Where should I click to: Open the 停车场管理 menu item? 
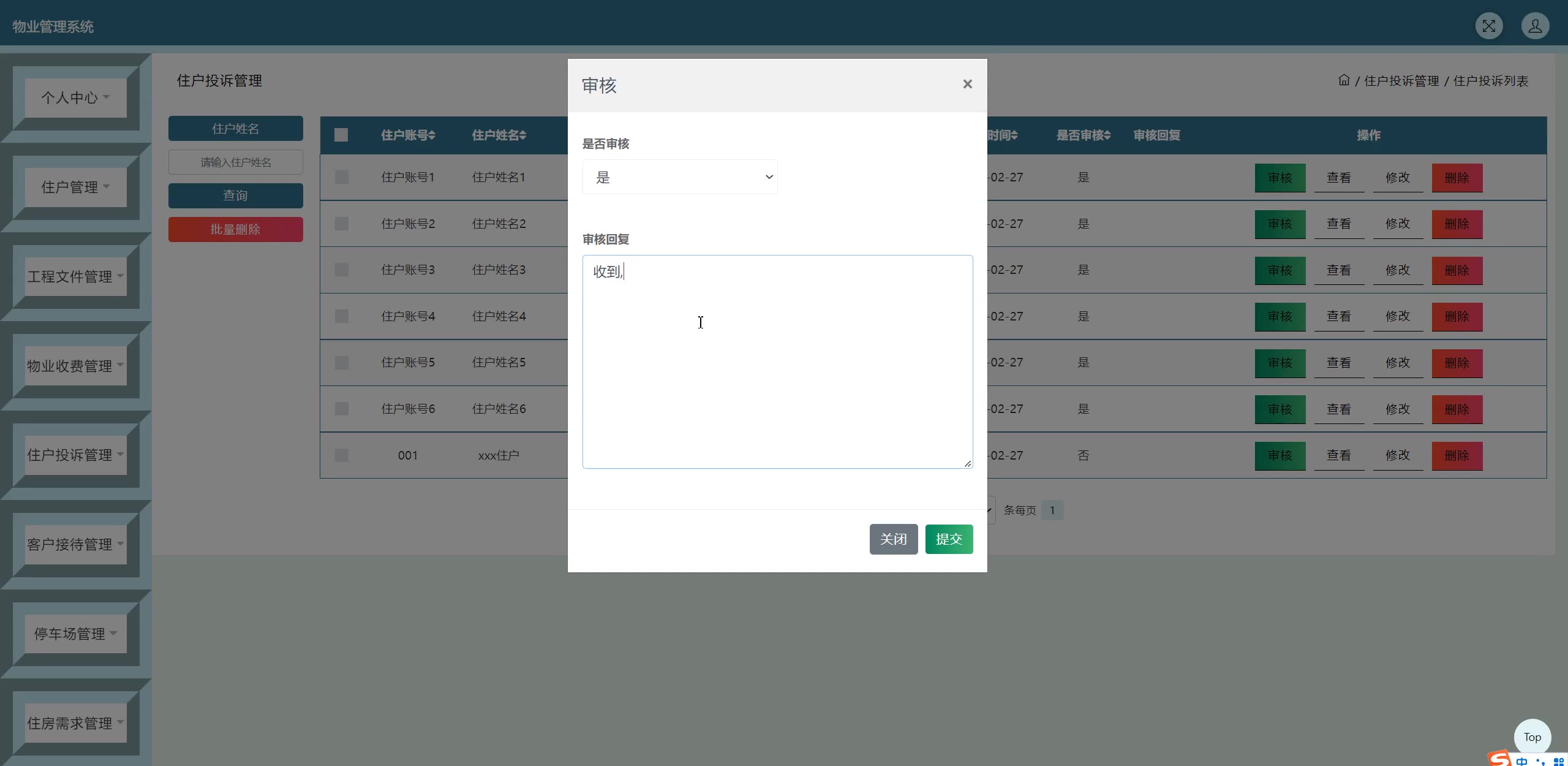pos(75,634)
